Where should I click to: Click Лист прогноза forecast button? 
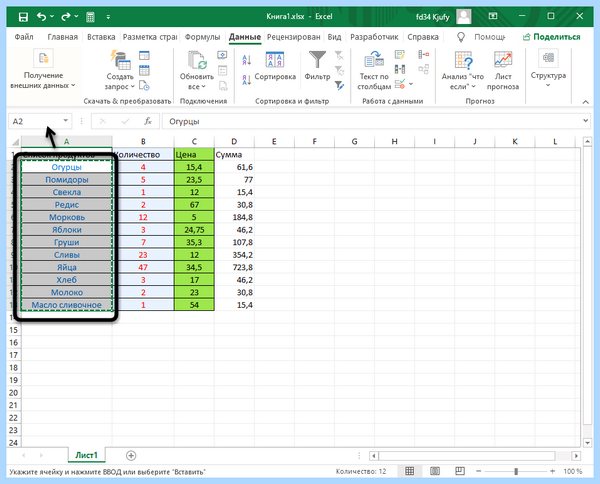click(x=503, y=71)
